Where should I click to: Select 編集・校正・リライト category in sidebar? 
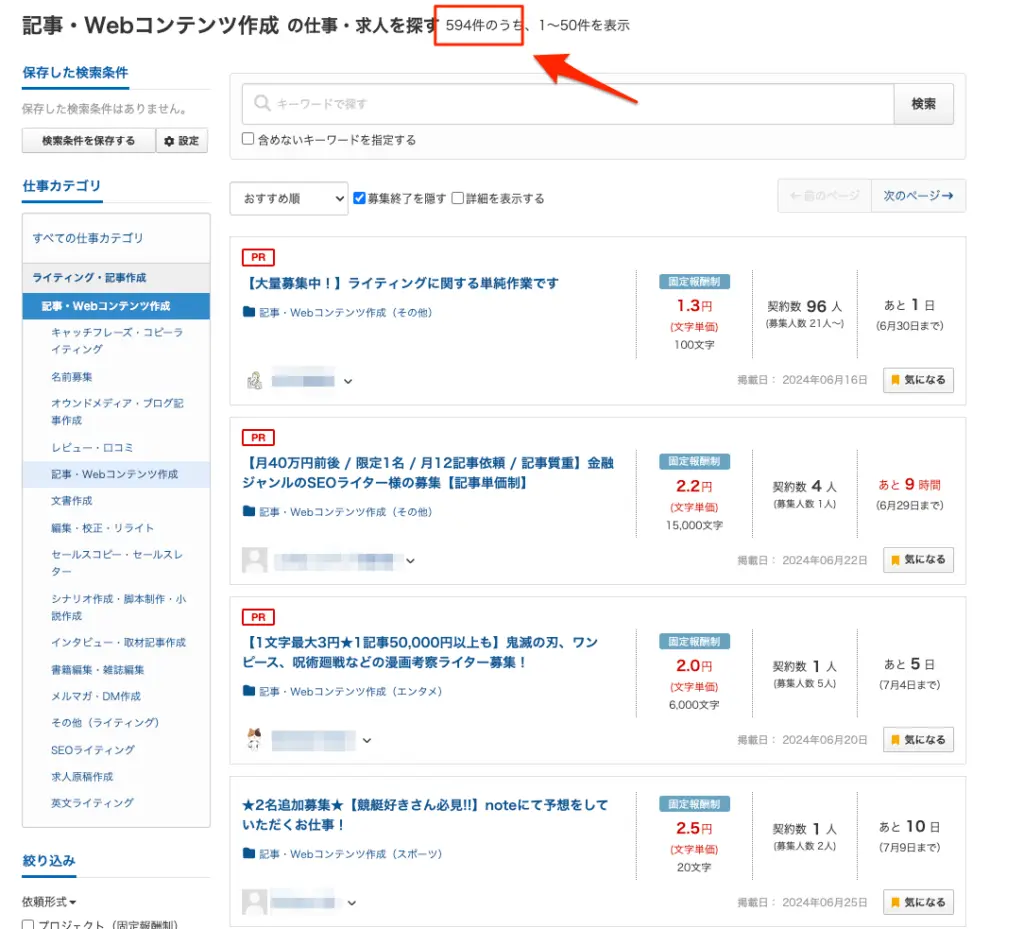103,527
